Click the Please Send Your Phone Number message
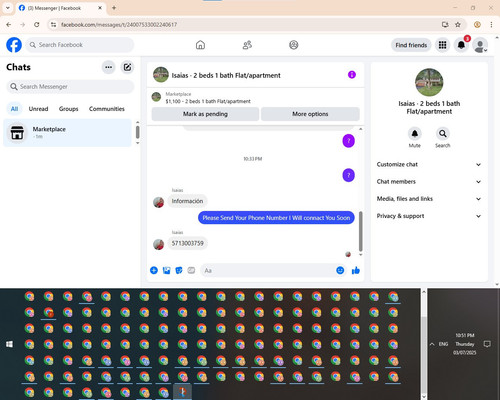 [276, 218]
